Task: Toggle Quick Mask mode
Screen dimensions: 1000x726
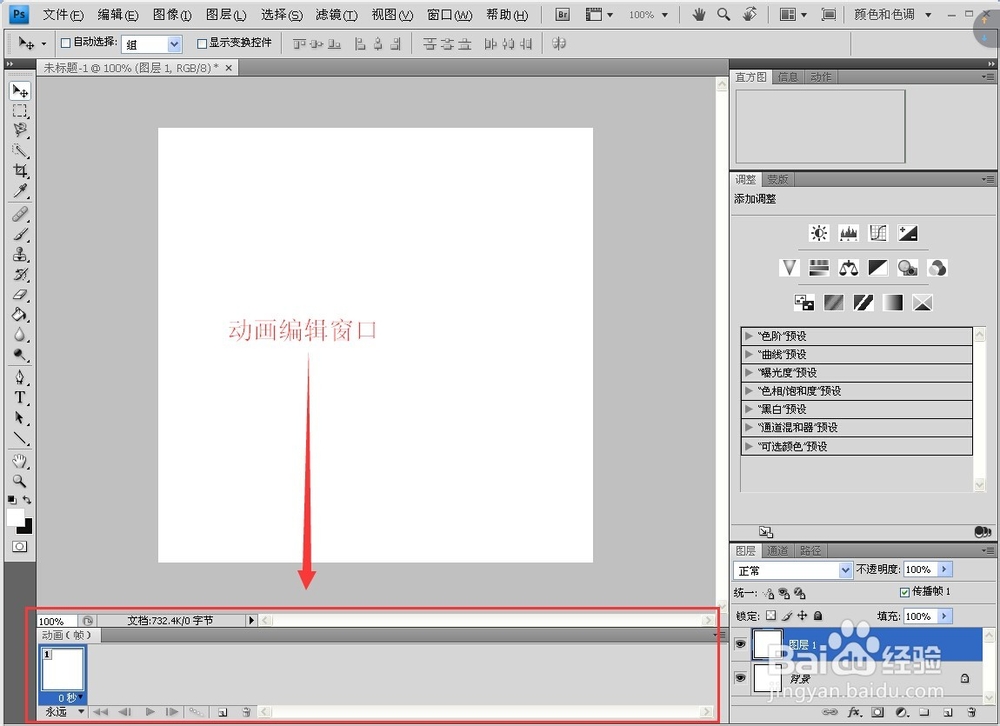Action: click(x=20, y=547)
